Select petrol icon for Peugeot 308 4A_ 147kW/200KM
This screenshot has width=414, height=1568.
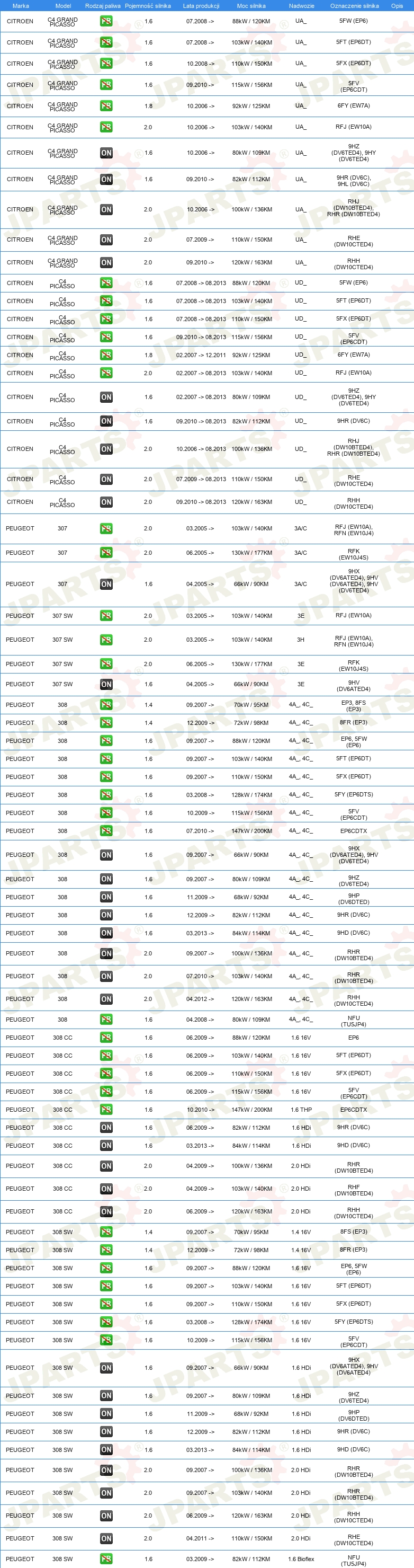106,831
